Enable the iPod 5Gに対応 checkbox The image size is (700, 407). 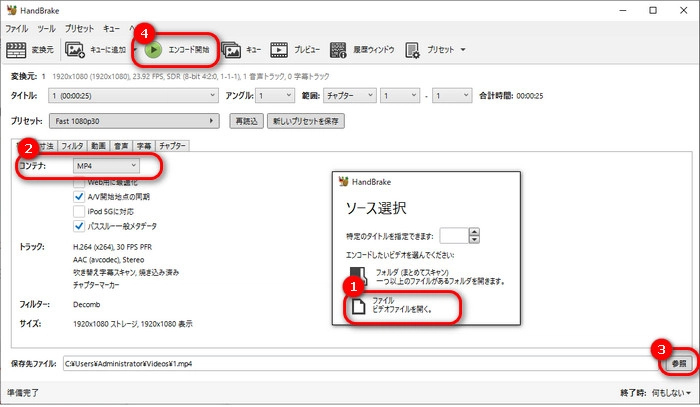tap(79, 211)
